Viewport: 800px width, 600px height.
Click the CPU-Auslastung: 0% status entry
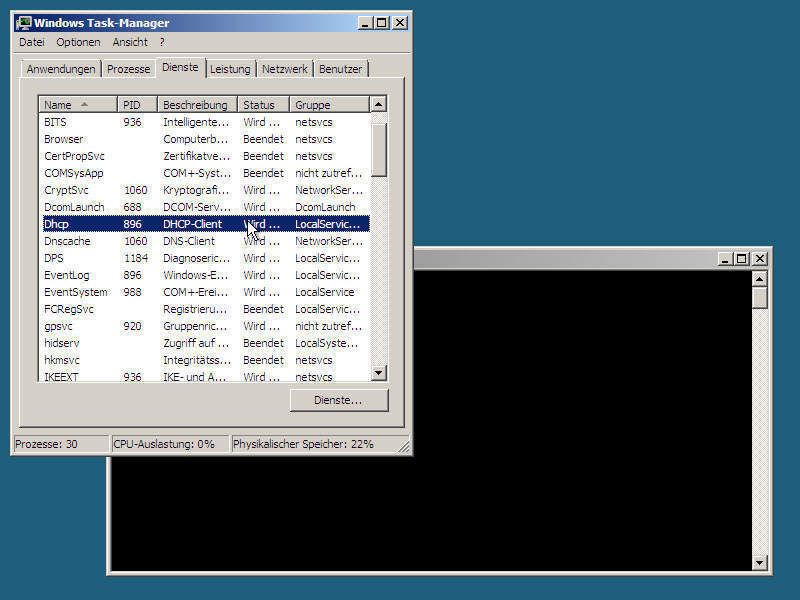[x=170, y=444]
